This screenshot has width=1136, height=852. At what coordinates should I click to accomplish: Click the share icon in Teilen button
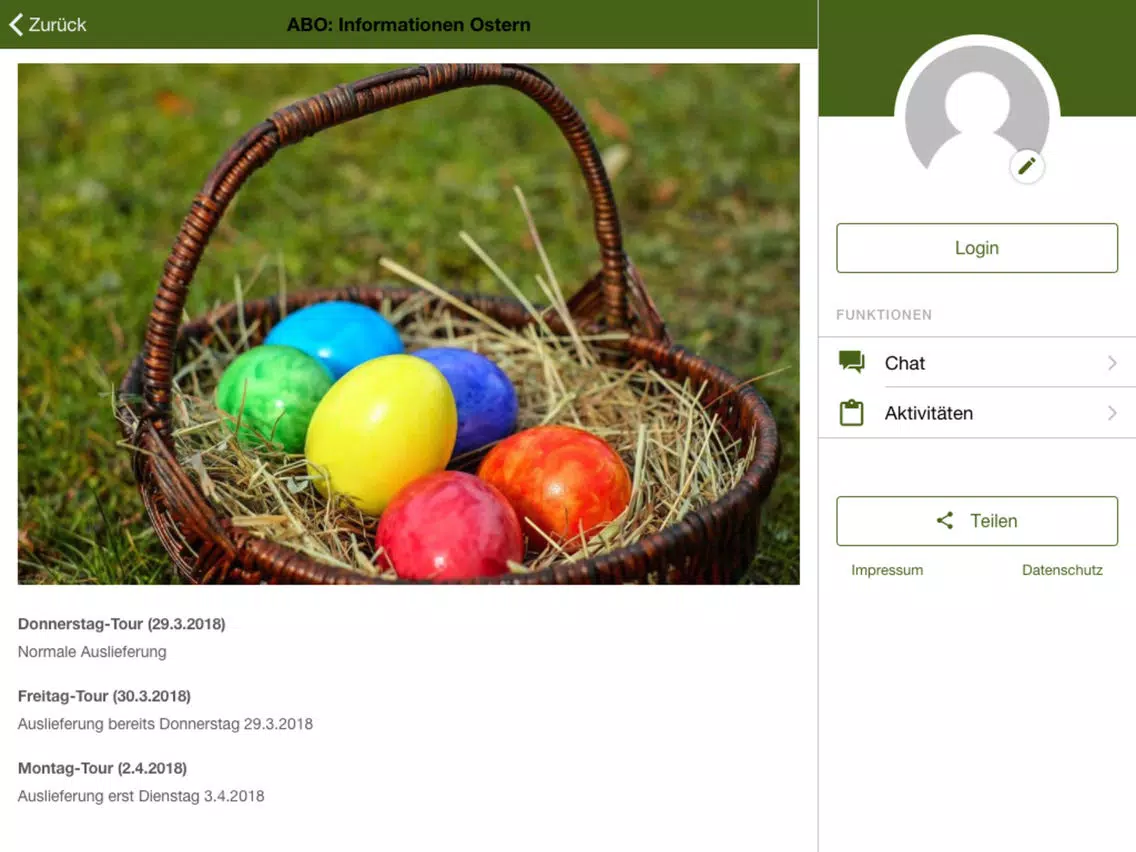pyautogui.click(x=945, y=520)
